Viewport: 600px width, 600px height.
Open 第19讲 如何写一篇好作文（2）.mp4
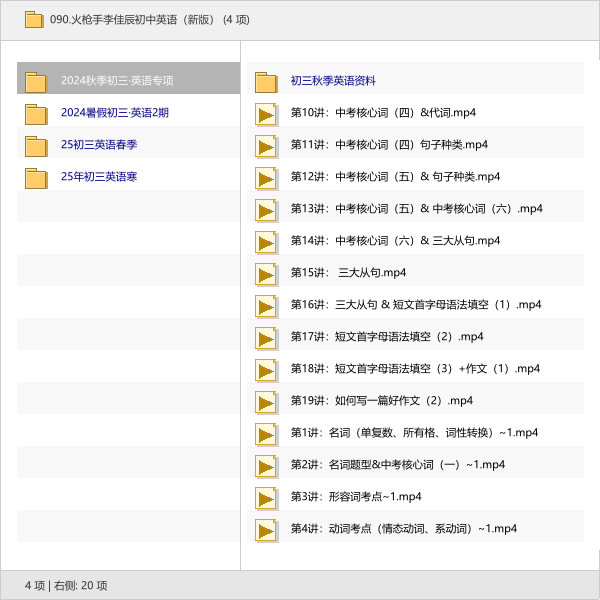click(381, 401)
